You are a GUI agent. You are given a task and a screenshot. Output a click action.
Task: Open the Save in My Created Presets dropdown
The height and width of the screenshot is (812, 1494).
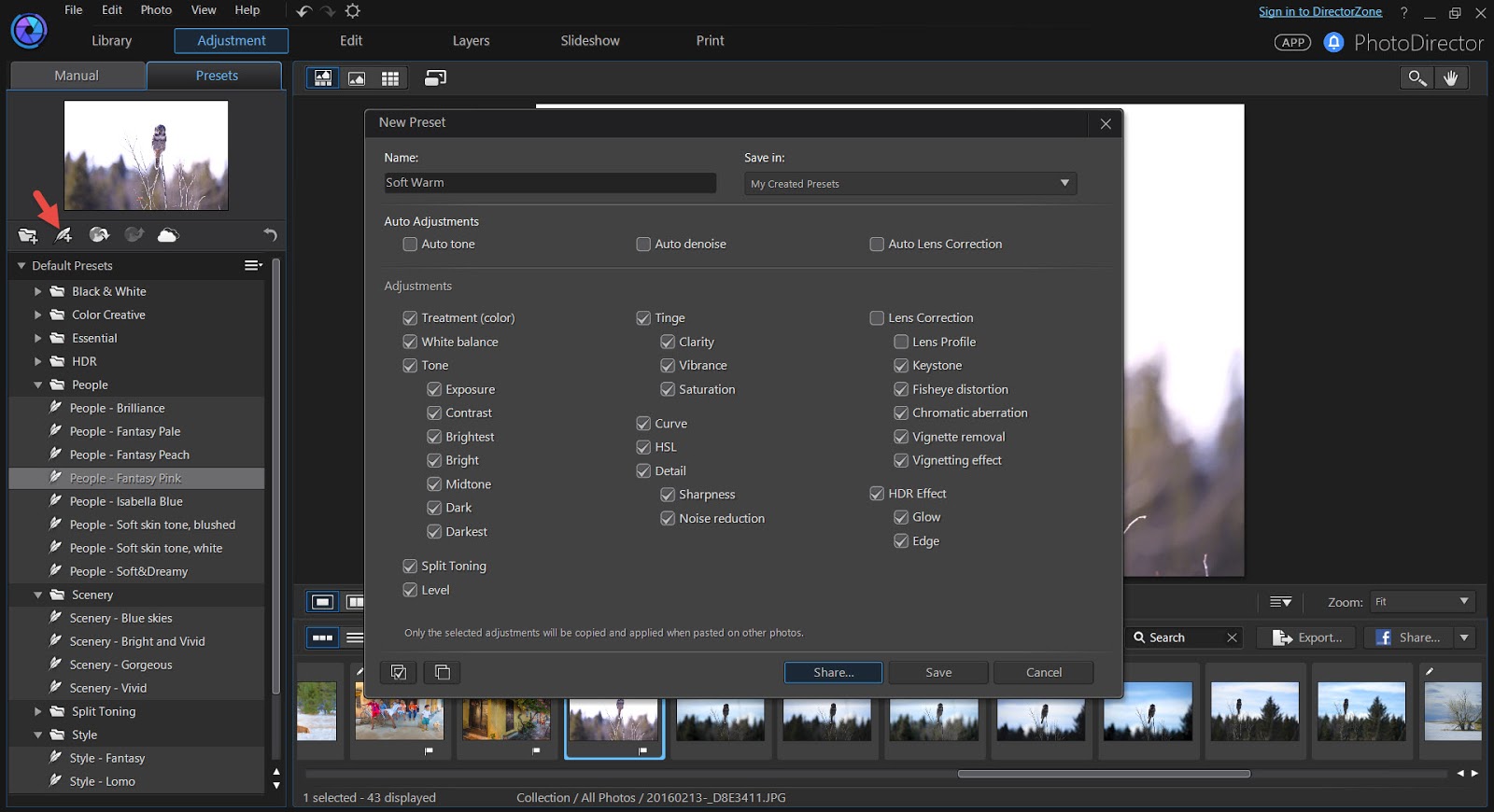tap(910, 183)
